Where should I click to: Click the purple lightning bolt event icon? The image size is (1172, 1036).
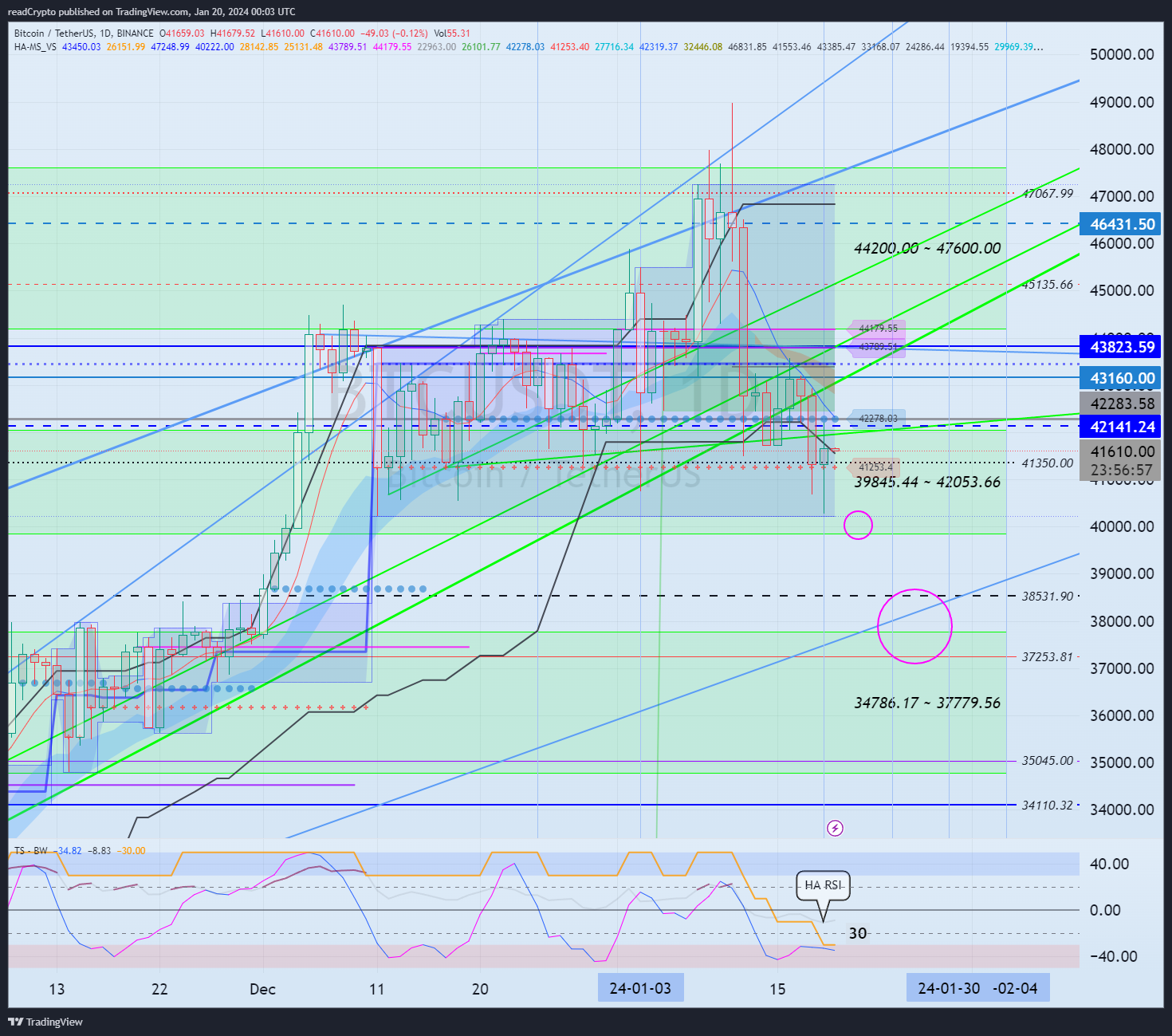835,829
